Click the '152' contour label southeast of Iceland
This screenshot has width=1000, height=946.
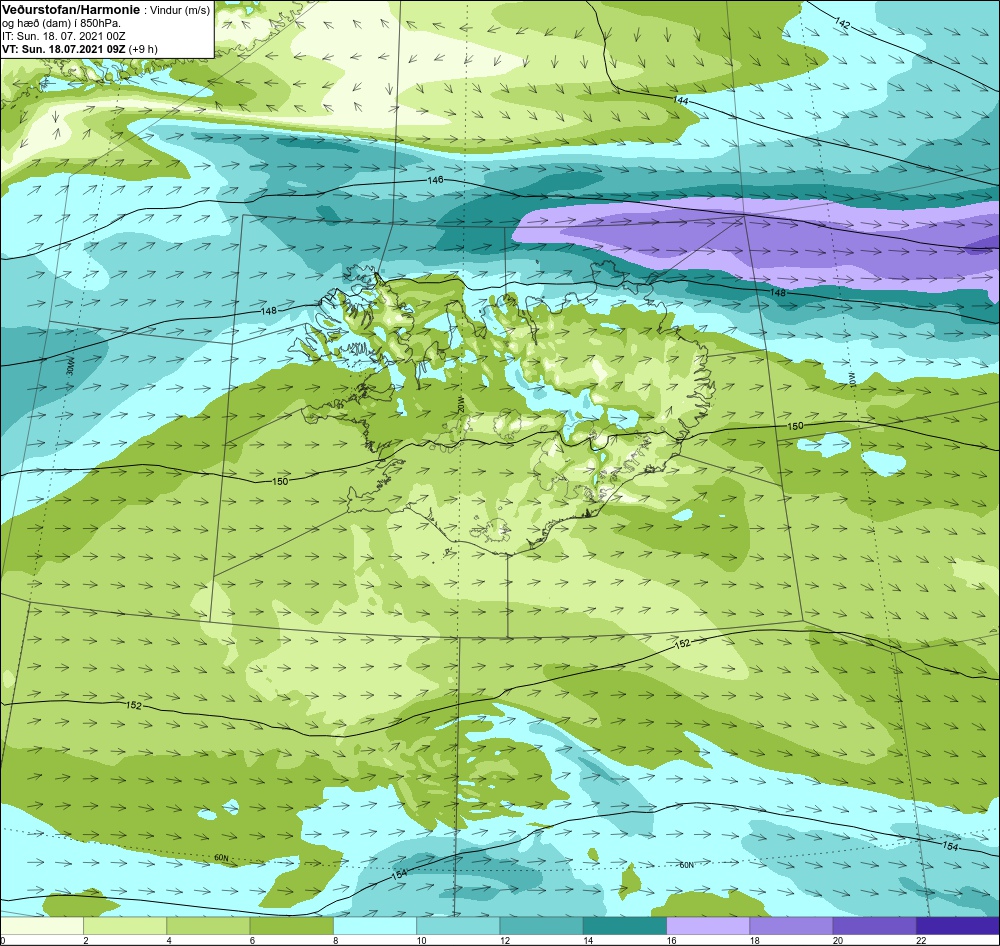pyautogui.click(x=682, y=644)
